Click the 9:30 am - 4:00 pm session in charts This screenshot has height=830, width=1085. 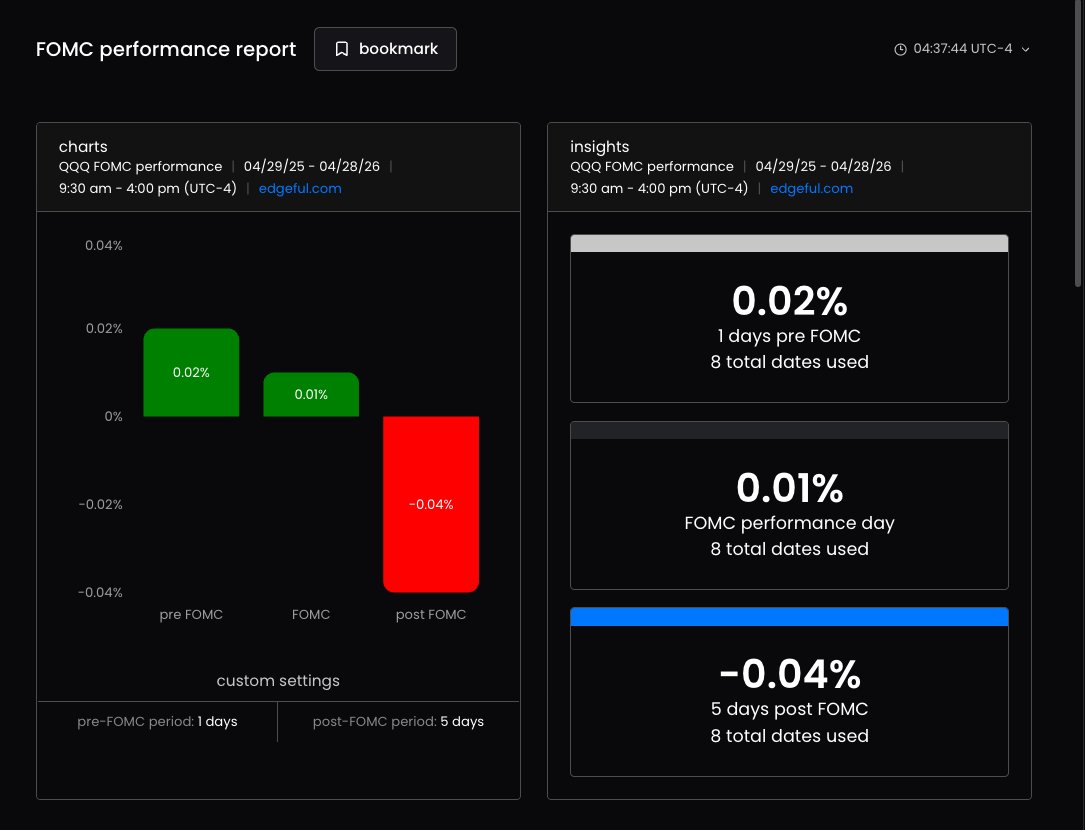tap(147, 188)
